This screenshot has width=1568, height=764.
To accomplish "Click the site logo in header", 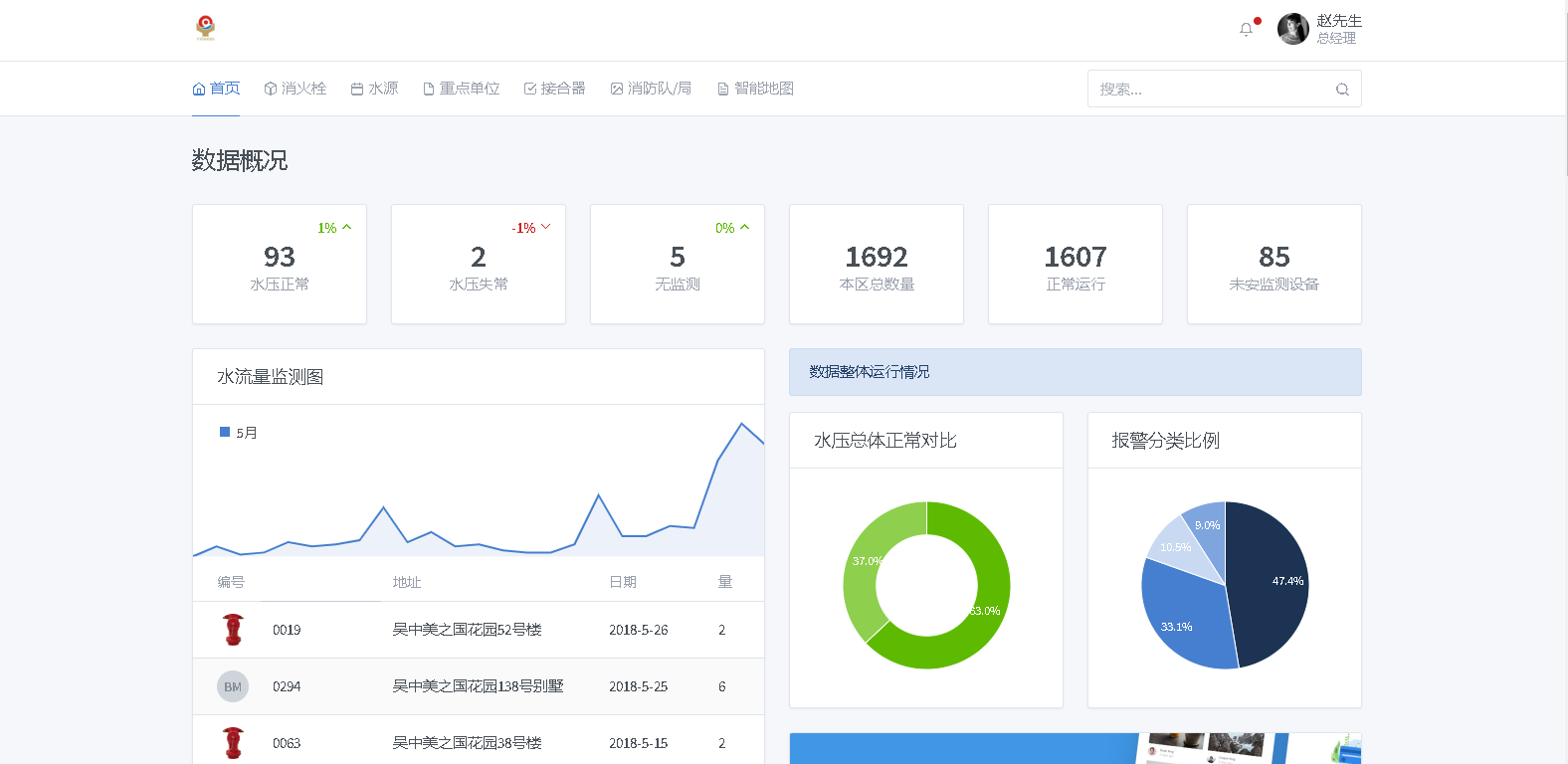I will click(x=206, y=28).
